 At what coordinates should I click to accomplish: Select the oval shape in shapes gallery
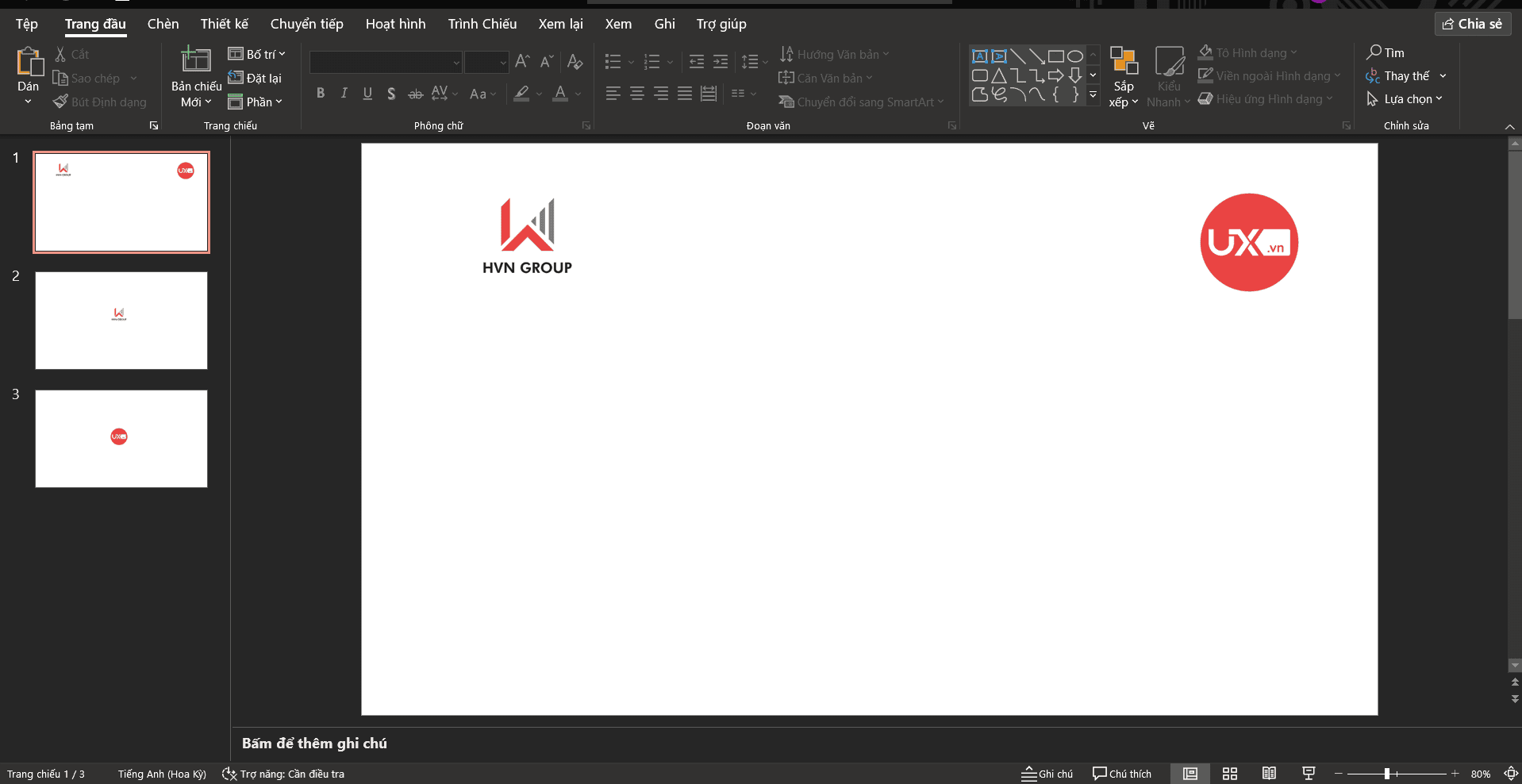(x=1074, y=56)
